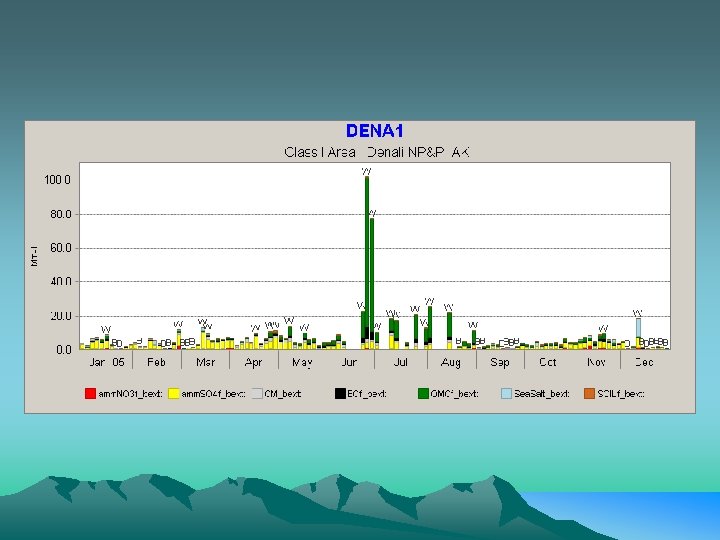Click the 40.0 y-axis label
720x540 pixels.
[x=61, y=281]
